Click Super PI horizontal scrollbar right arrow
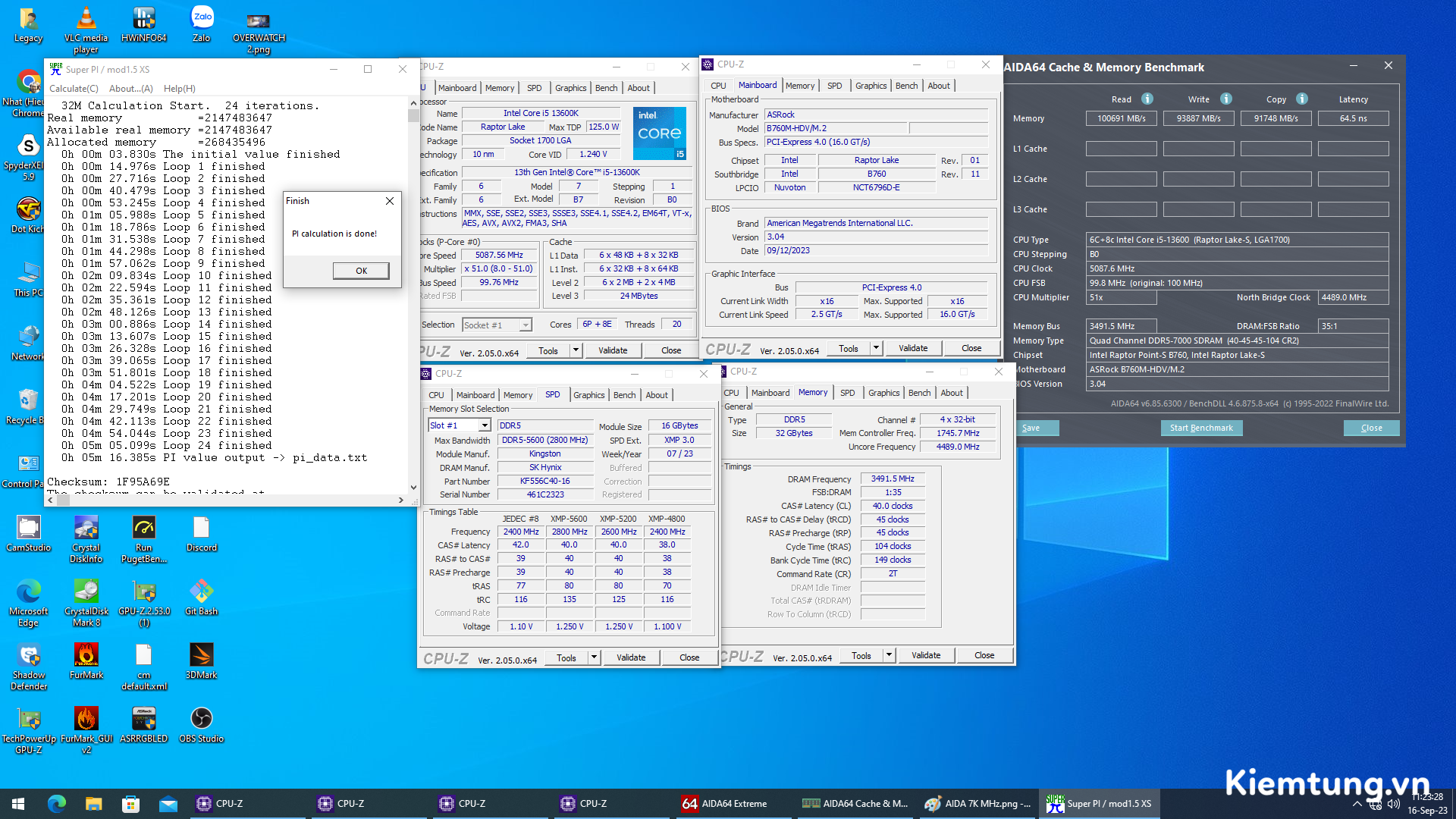 [x=401, y=500]
